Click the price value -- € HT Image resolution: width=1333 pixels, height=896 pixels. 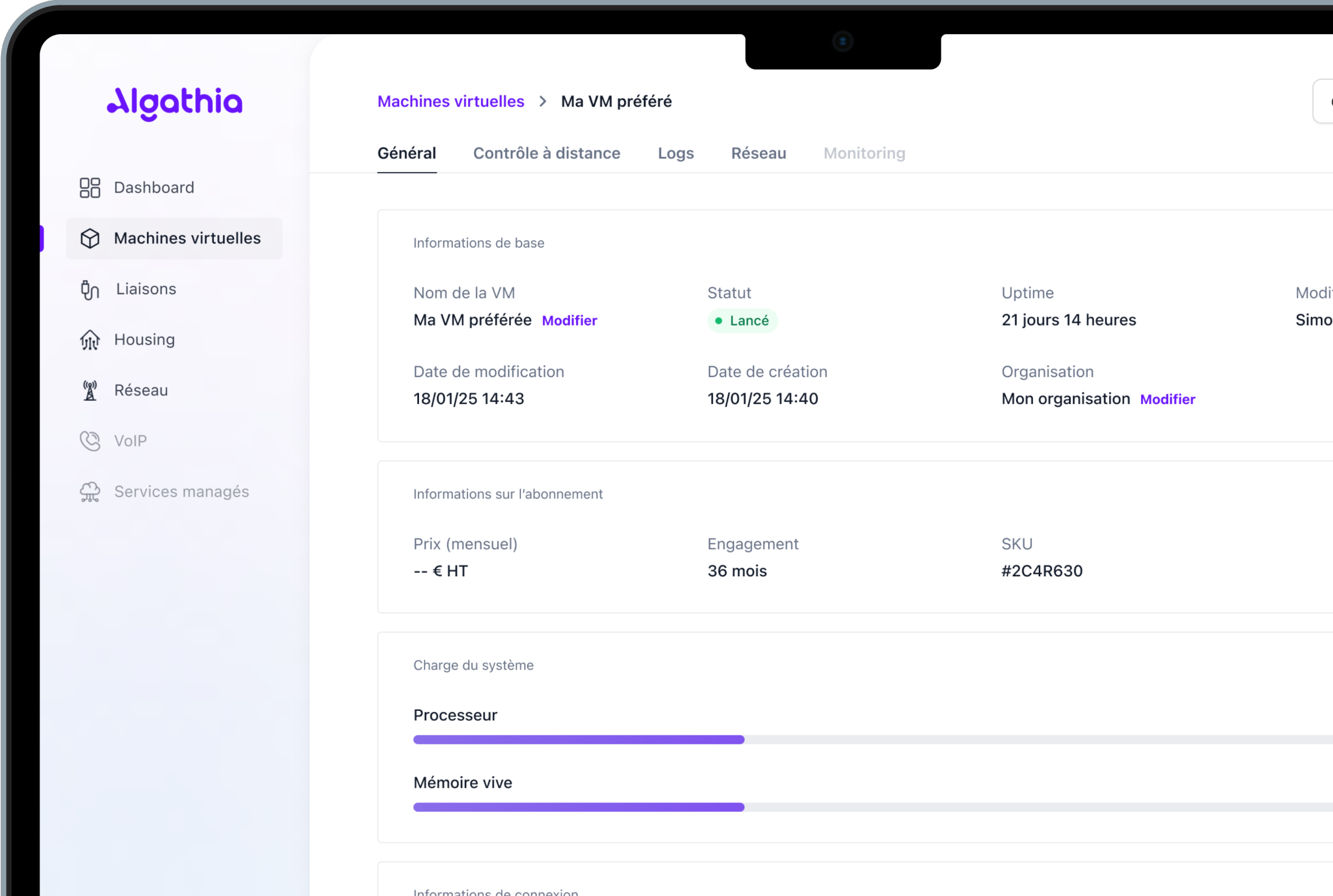[440, 571]
